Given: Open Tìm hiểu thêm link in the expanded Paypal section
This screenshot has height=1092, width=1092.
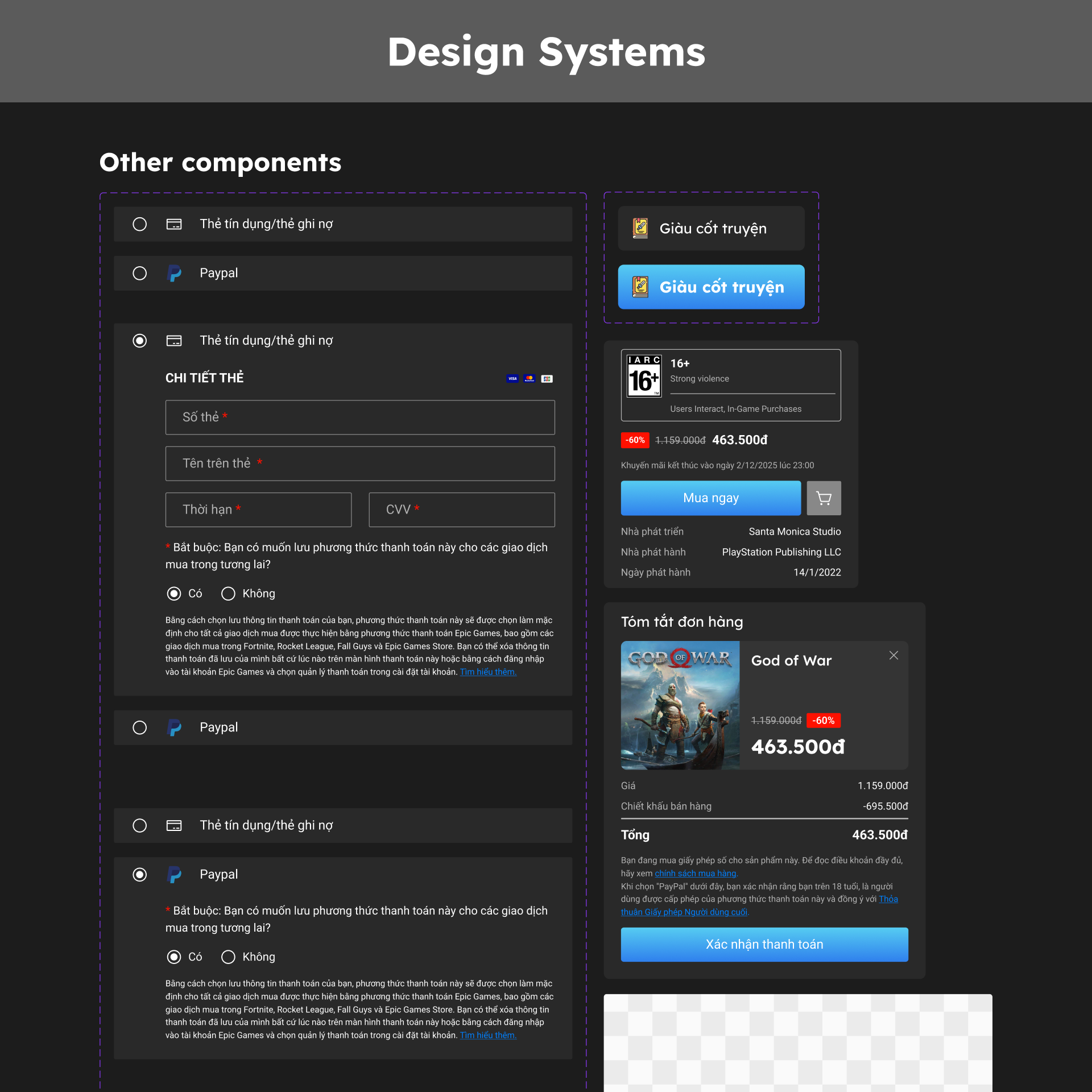Looking at the screenshot, I should [x=488, y=1036].
